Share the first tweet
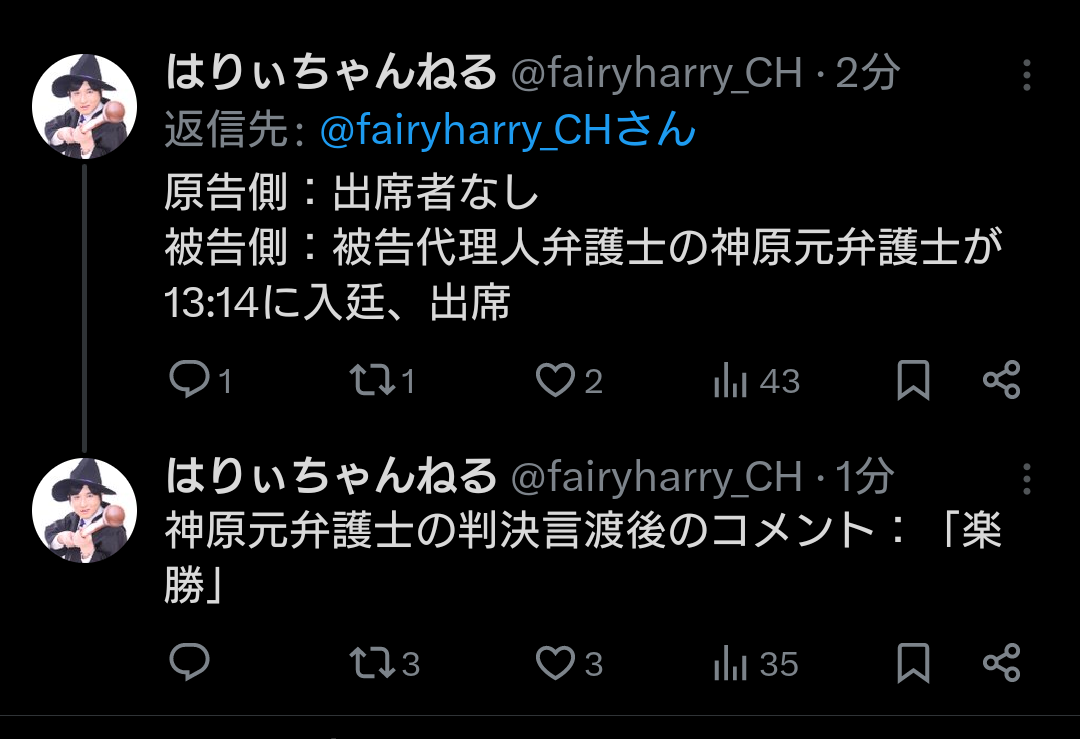The width and height of the screenshot is (1080, 739). (1001, 380)
